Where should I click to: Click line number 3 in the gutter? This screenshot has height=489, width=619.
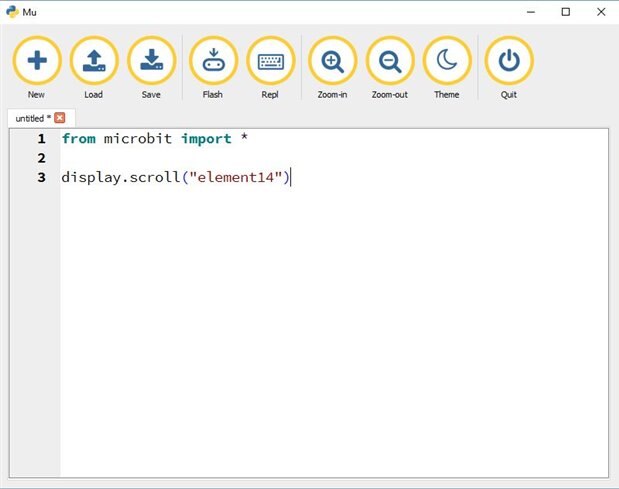pyautogui.click(x=41, y=178)
